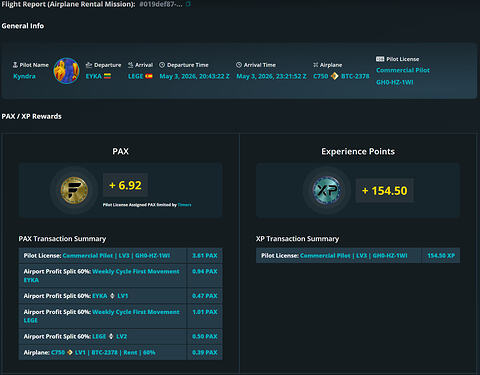Screen dimensions: 480x375
Task: Select the 0.94 PAX amount cell
Action: [x=205, y=276]
